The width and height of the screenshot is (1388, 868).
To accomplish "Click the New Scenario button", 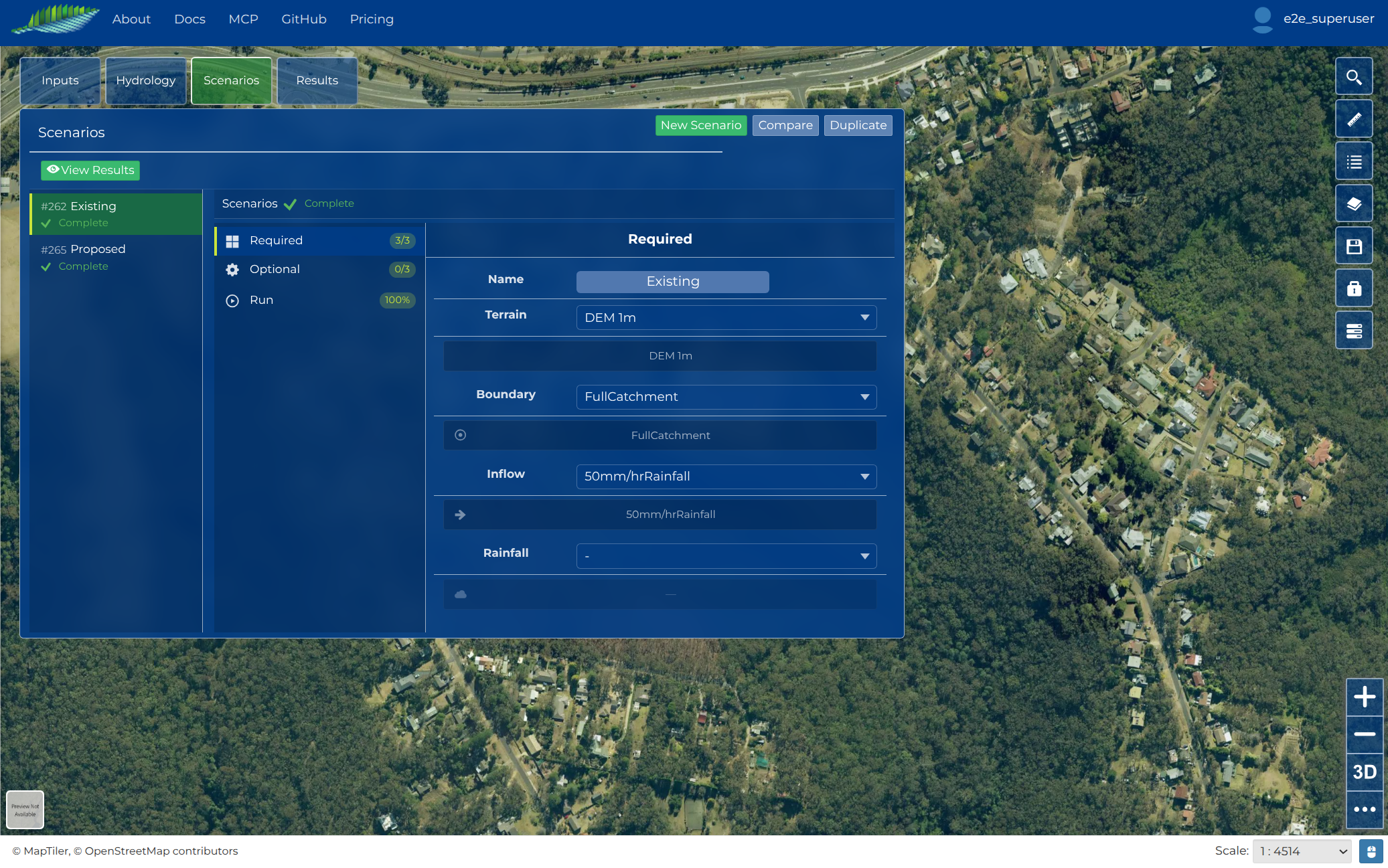I will pos(701,125).
